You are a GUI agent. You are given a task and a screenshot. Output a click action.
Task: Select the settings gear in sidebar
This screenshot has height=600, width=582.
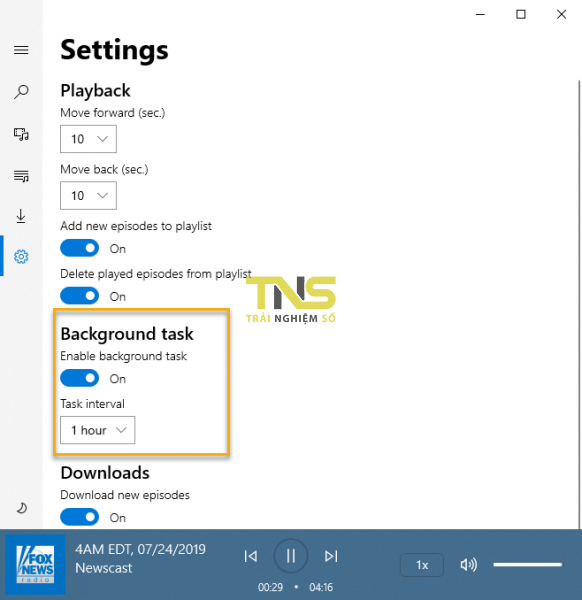(21, 256)
